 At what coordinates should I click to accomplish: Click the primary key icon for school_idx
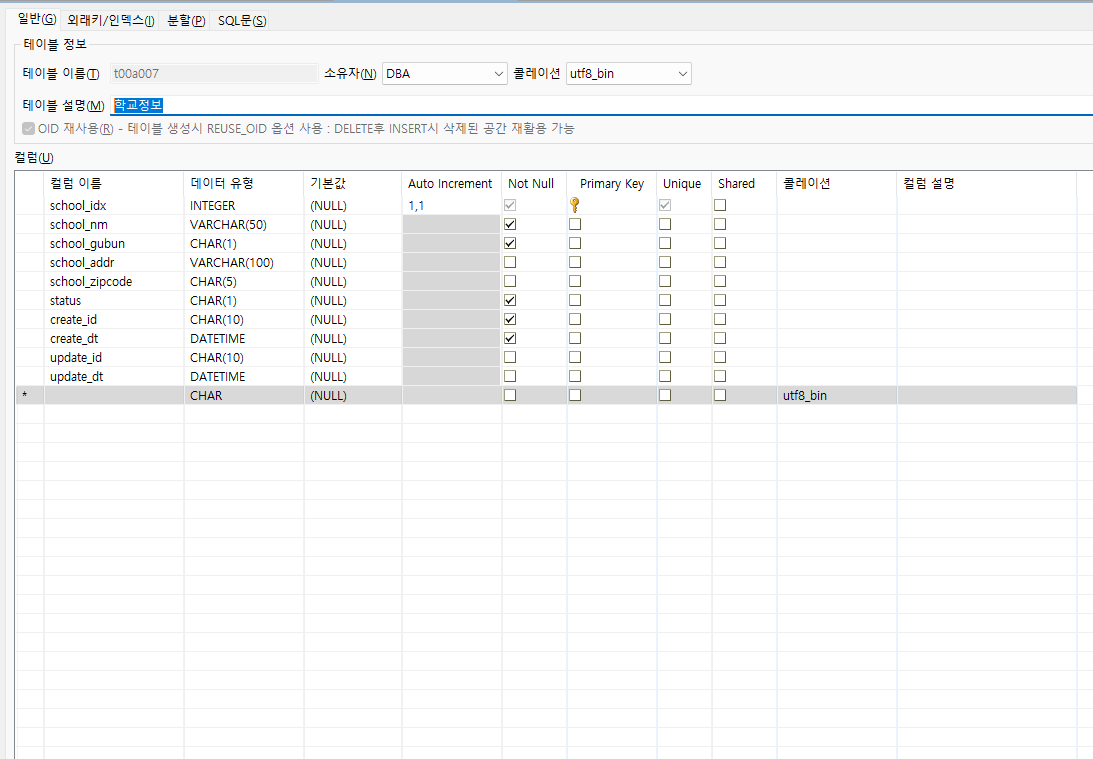coord(575,205)
